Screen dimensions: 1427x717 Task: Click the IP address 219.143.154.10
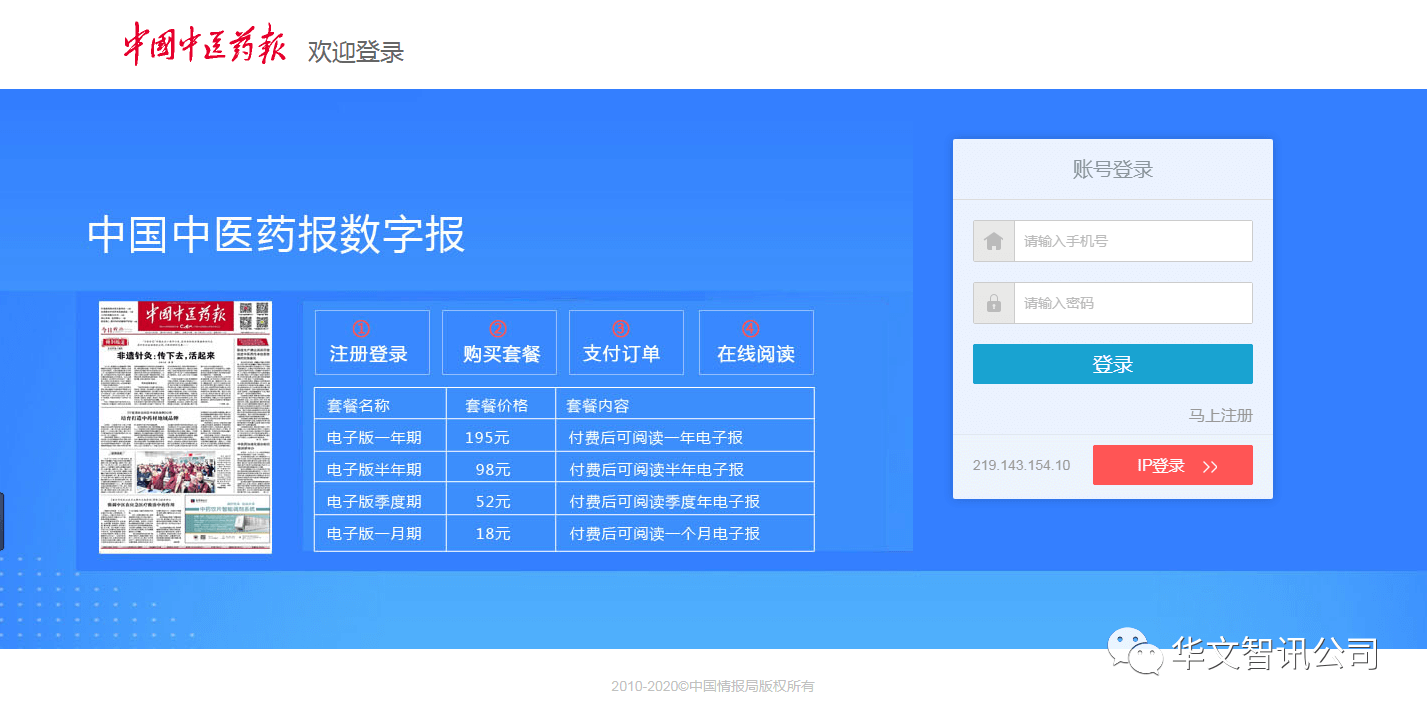(x=1021, y=465)
